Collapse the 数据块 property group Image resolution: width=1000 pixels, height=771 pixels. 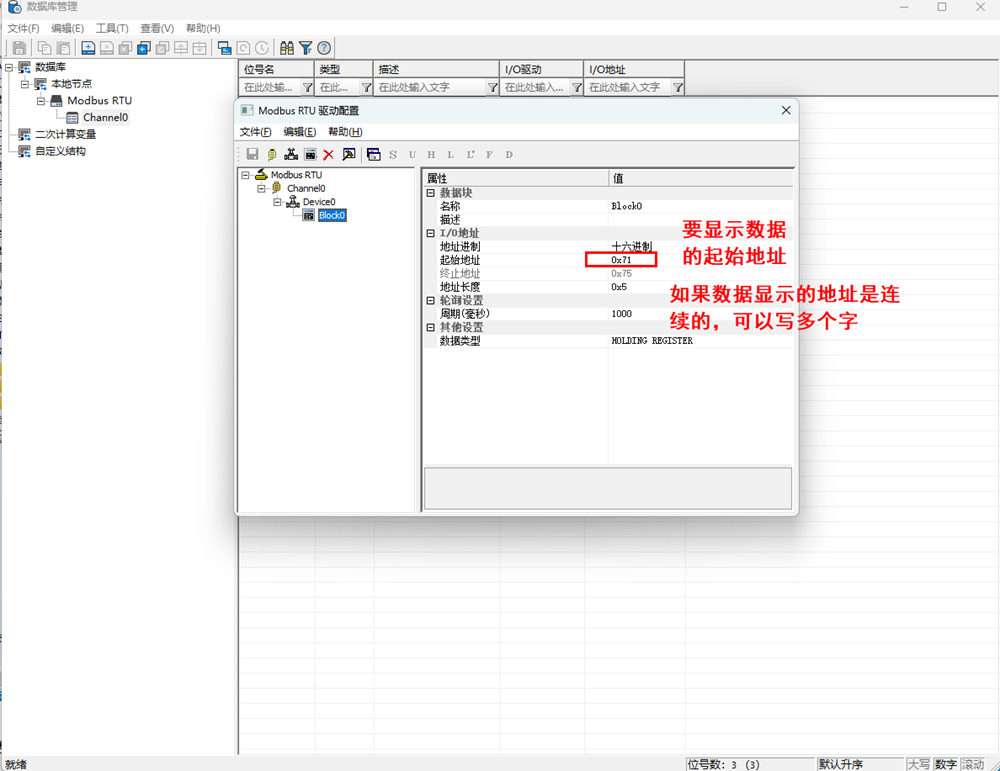[430, 193]
